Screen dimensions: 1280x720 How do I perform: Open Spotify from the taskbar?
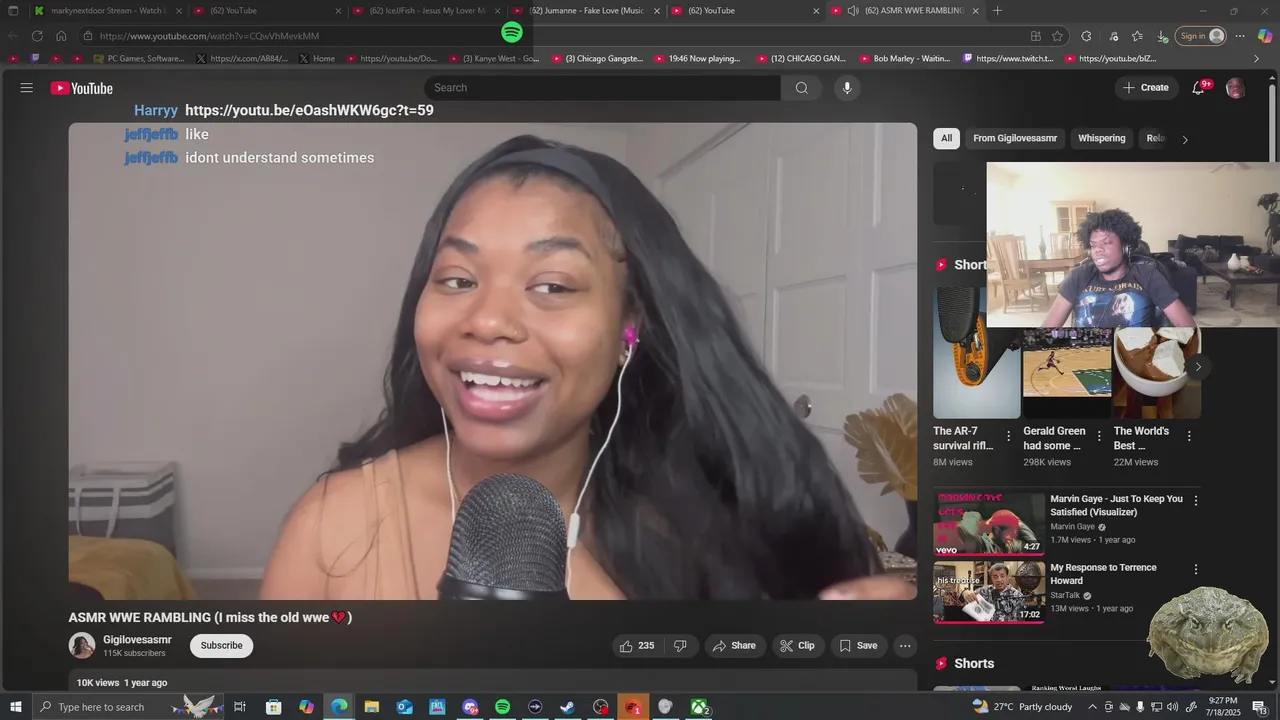pos(502,707)
